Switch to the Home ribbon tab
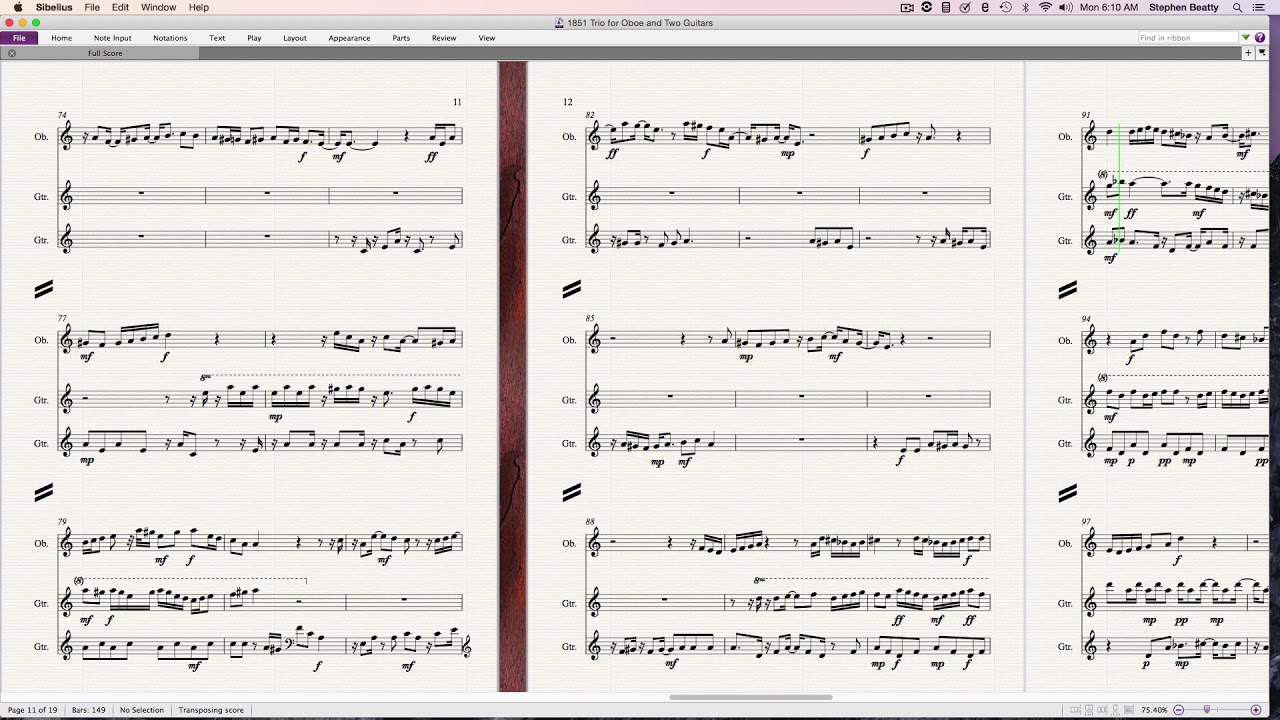 pyautogui.click(x=62, y=38)
